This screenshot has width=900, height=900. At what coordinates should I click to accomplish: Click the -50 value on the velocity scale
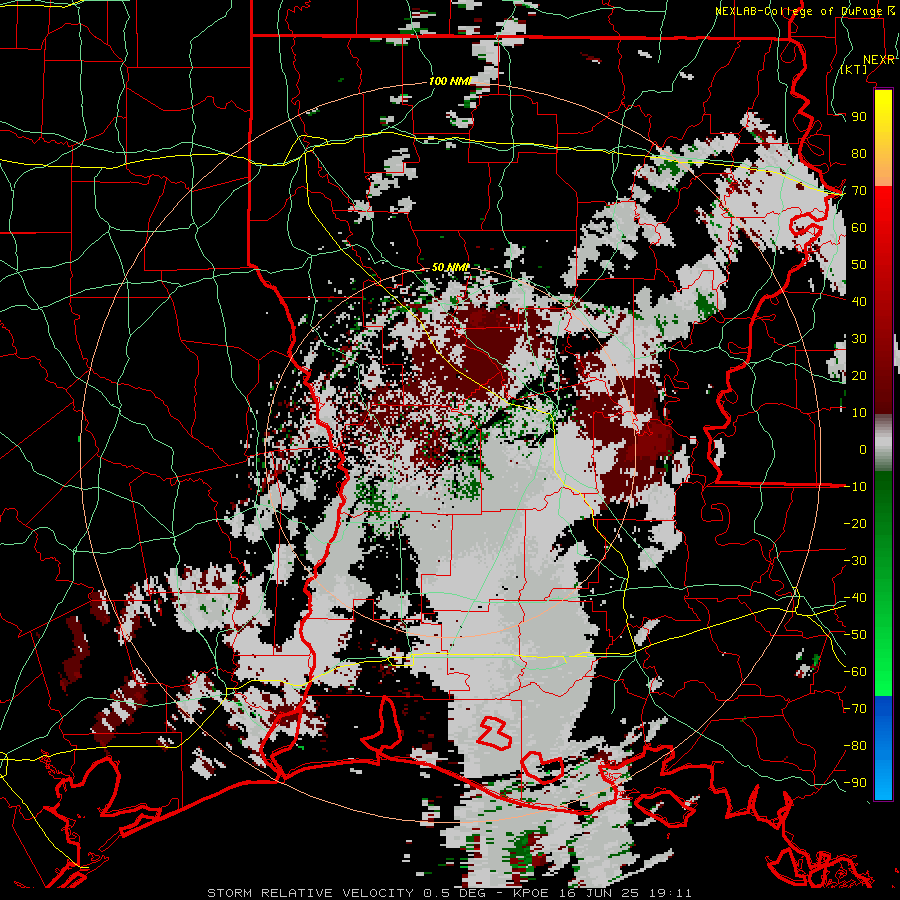tap(855, 635)
